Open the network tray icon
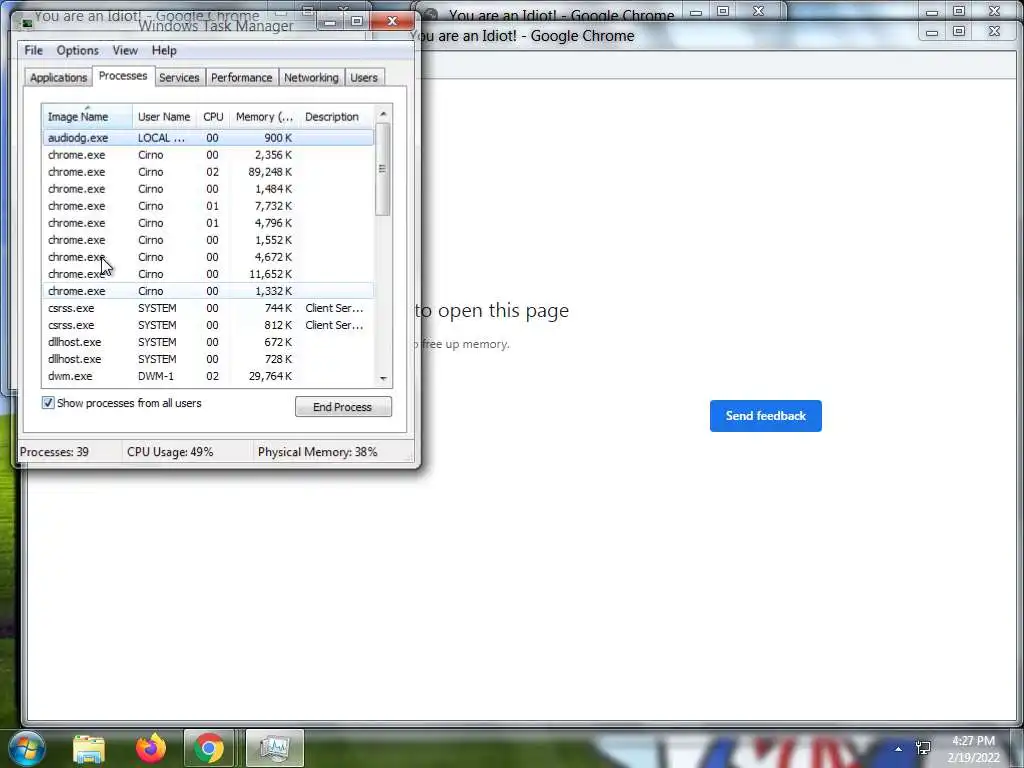The image size is (1024, 768). coord(923,748)
